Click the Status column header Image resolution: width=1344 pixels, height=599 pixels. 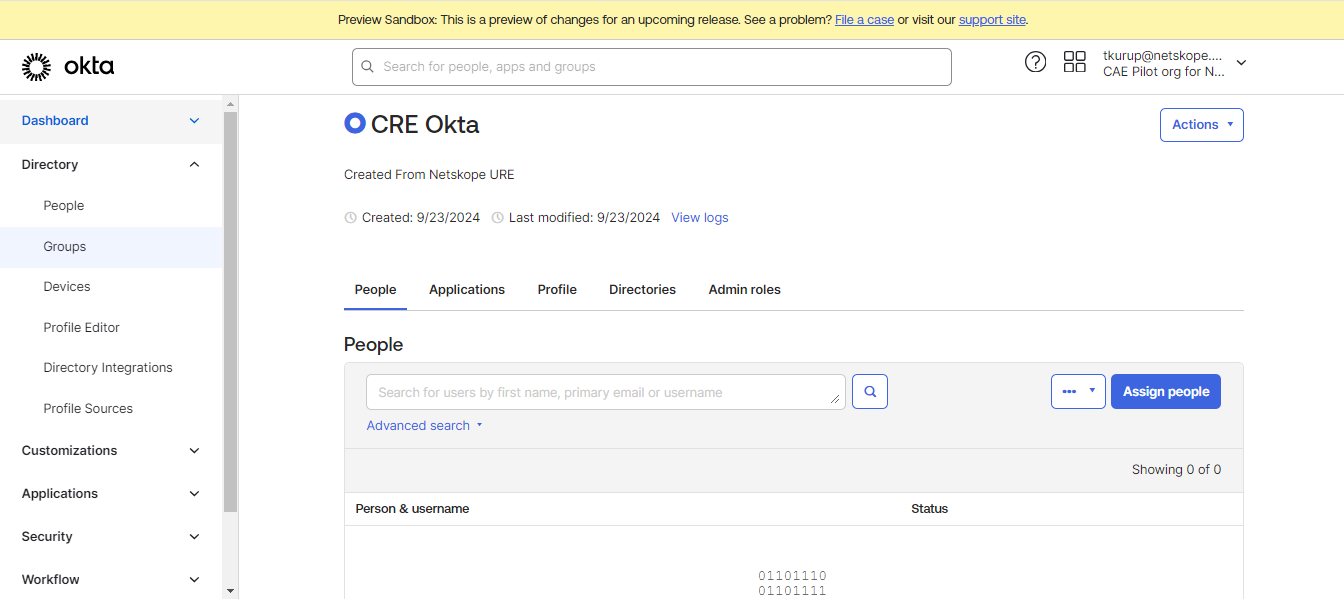930,509
